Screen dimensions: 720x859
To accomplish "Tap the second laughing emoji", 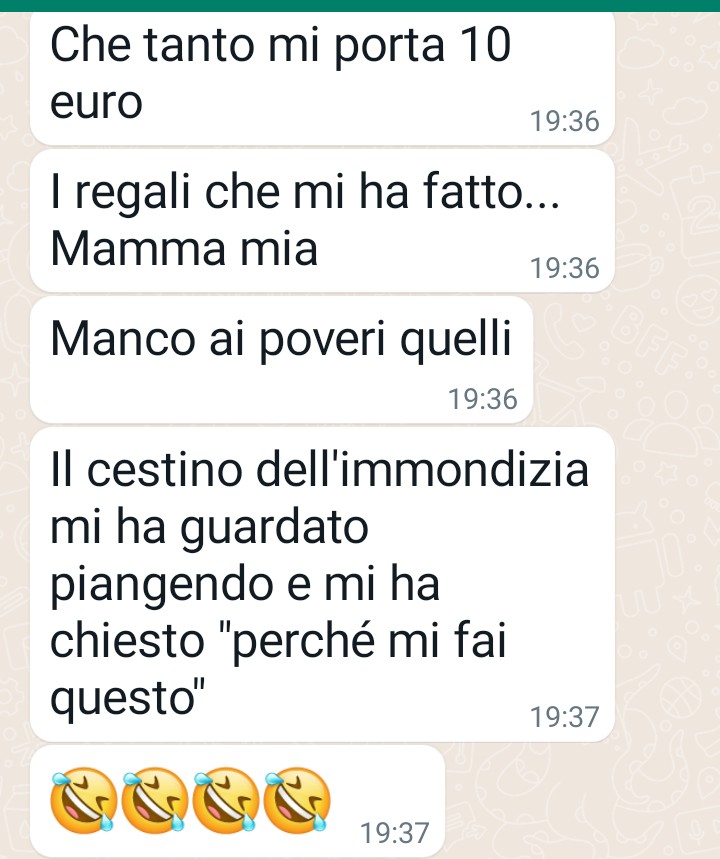I will tap(155, 800).
